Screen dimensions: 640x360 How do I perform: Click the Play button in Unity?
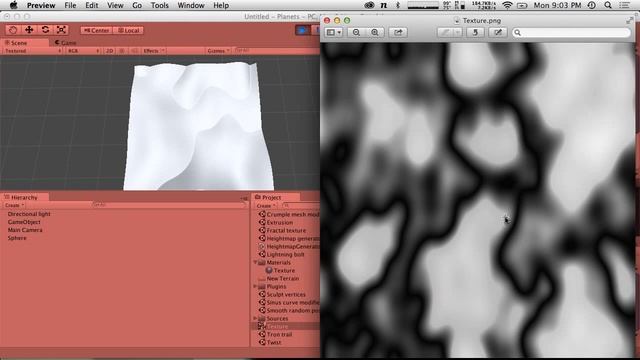coord(302,30)
